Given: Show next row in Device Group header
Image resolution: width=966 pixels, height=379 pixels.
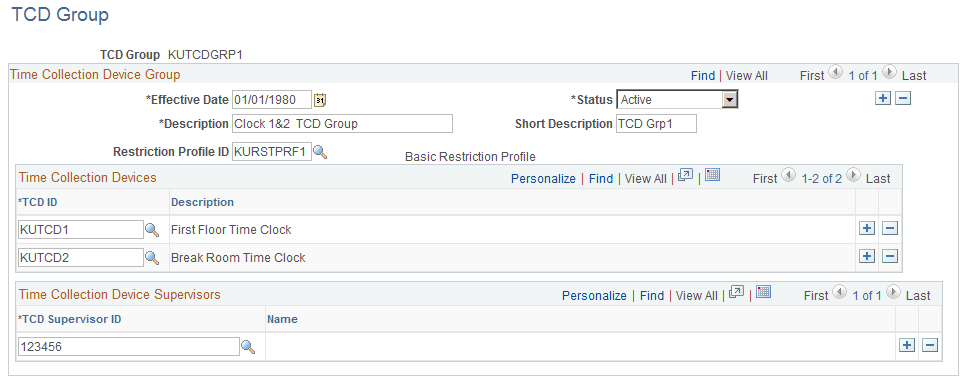Looking at the screenshot, I should pyautogui.click(x=889, y=73).
